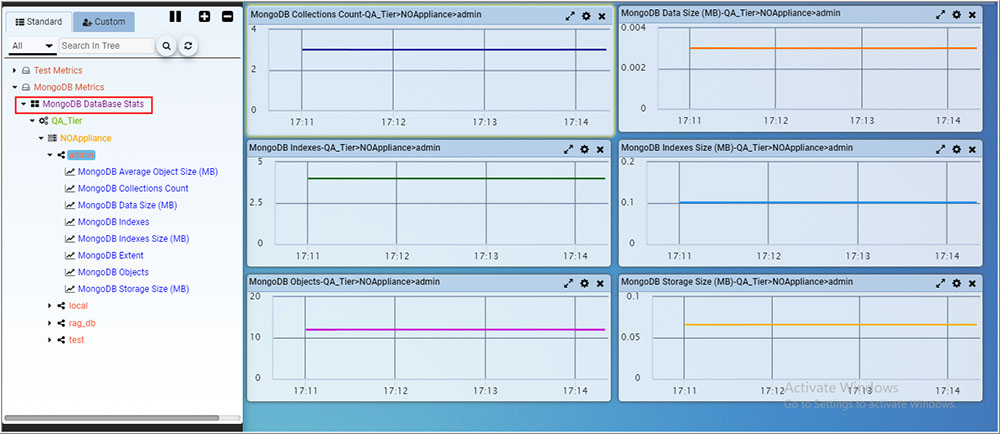Click the minus icon in the tree header
The width and height of the screenshot is (1000, 434).
(x=227, y=17)
